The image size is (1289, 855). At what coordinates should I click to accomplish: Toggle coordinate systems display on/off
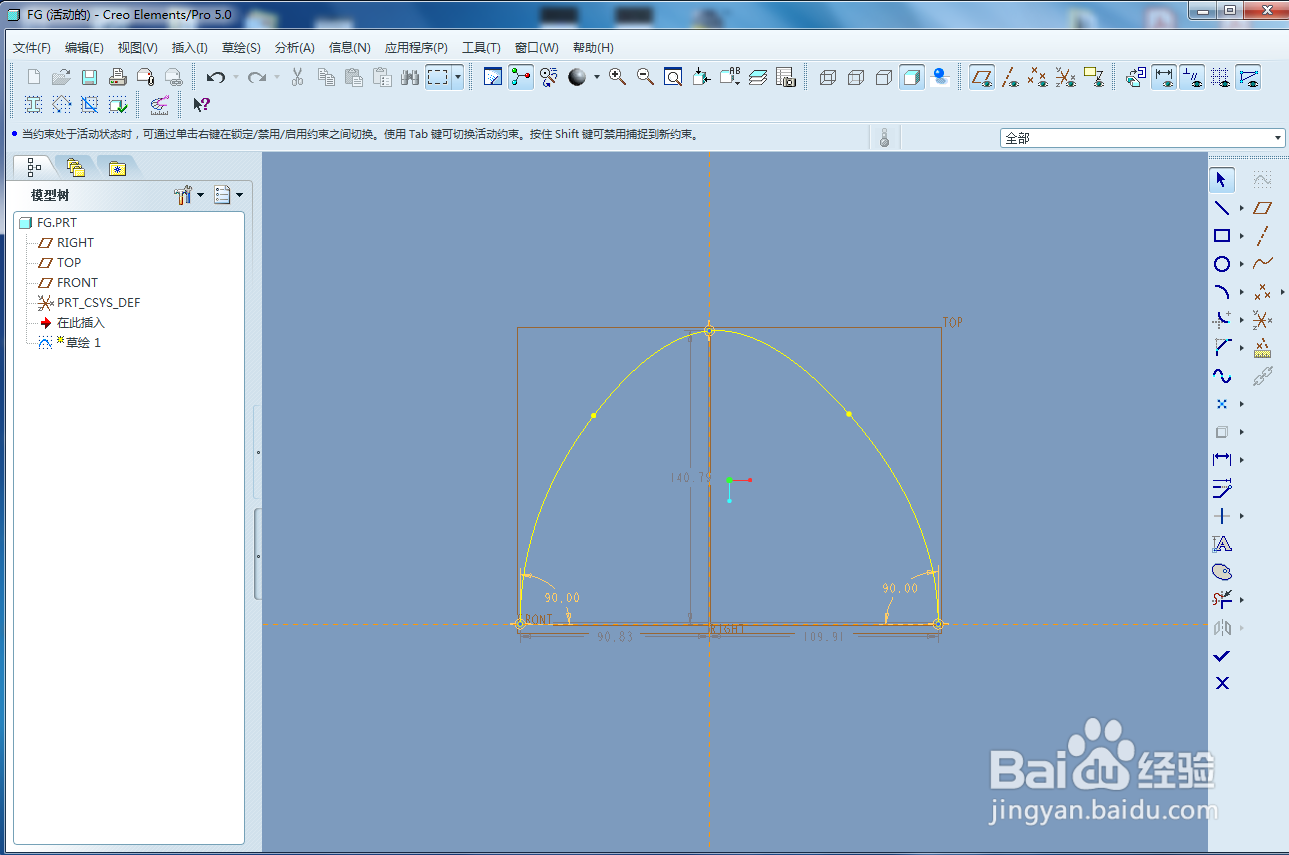1066,77
